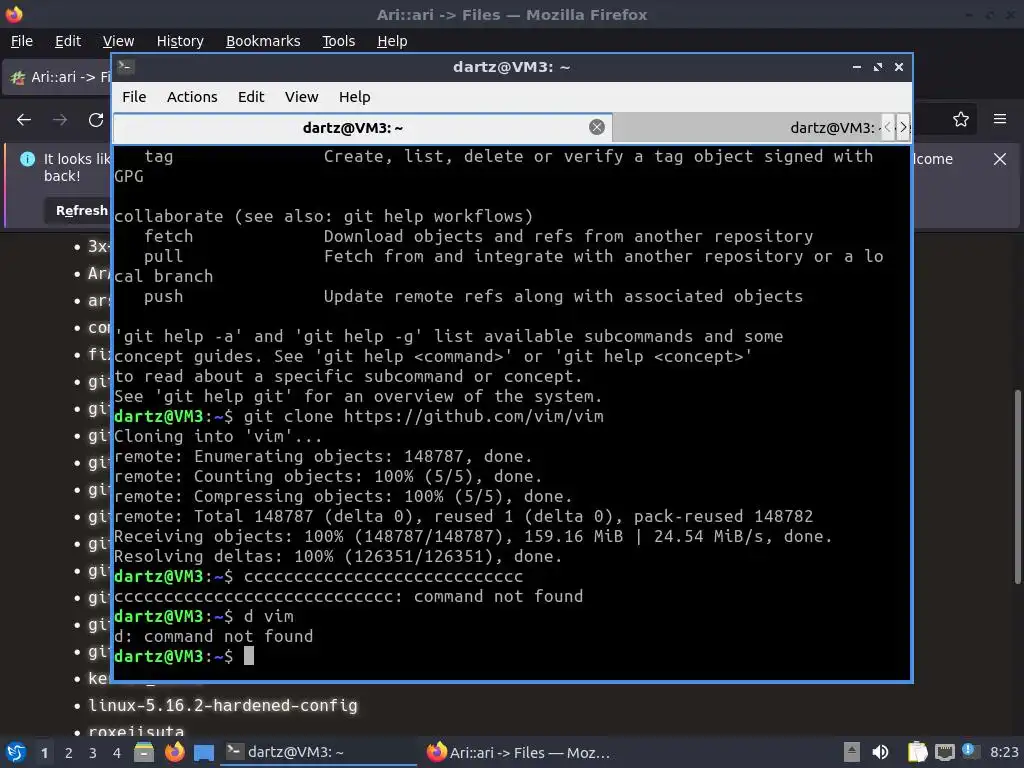Open the linux-5.16.2-hardened-config file link
The width and height of the screenshot is (1024, 768).
coord(223,705)
